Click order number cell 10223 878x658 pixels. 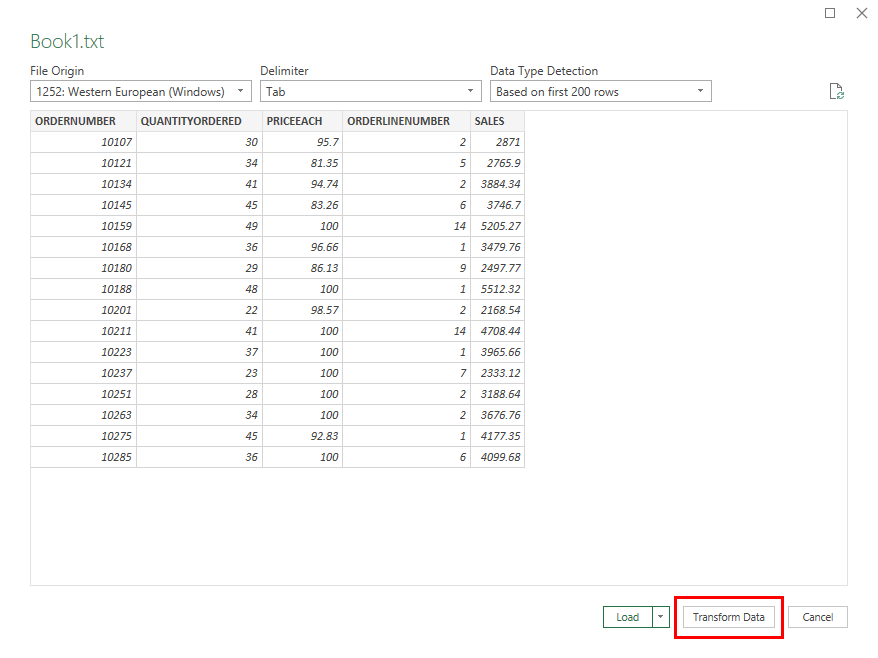(83, 352)
